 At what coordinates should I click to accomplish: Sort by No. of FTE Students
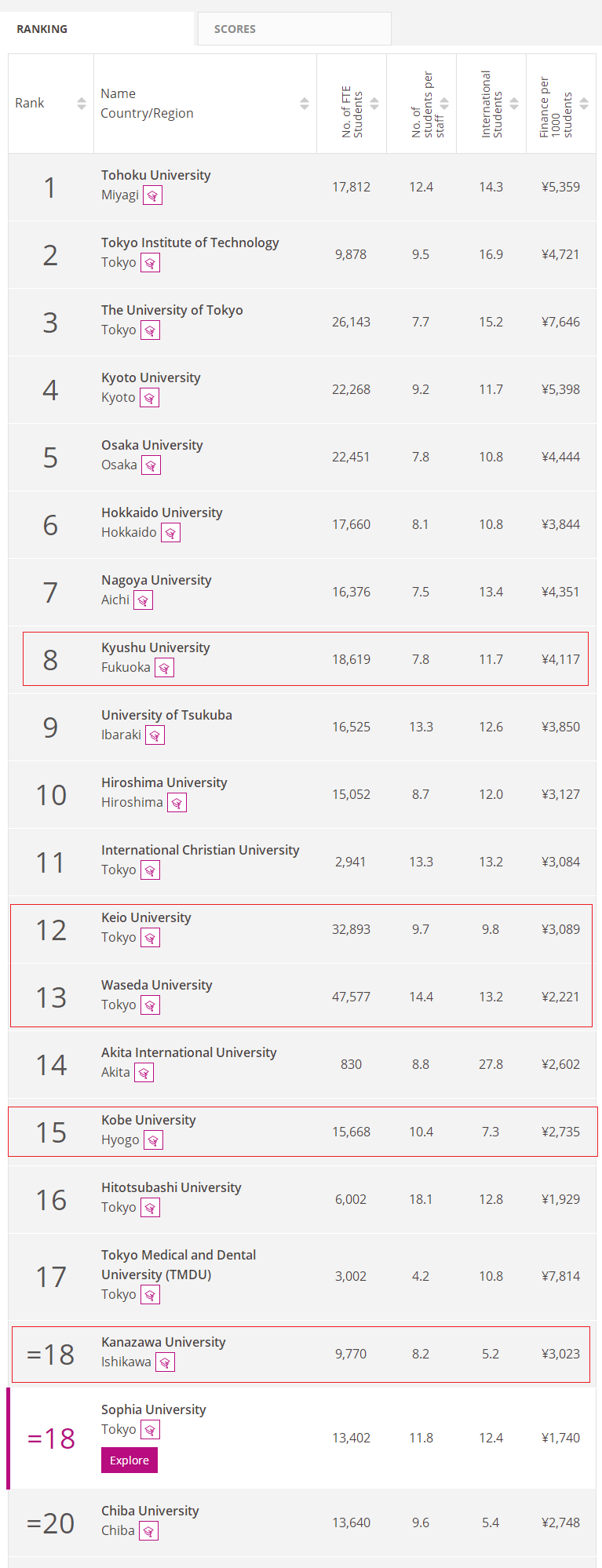pos(374,104)
